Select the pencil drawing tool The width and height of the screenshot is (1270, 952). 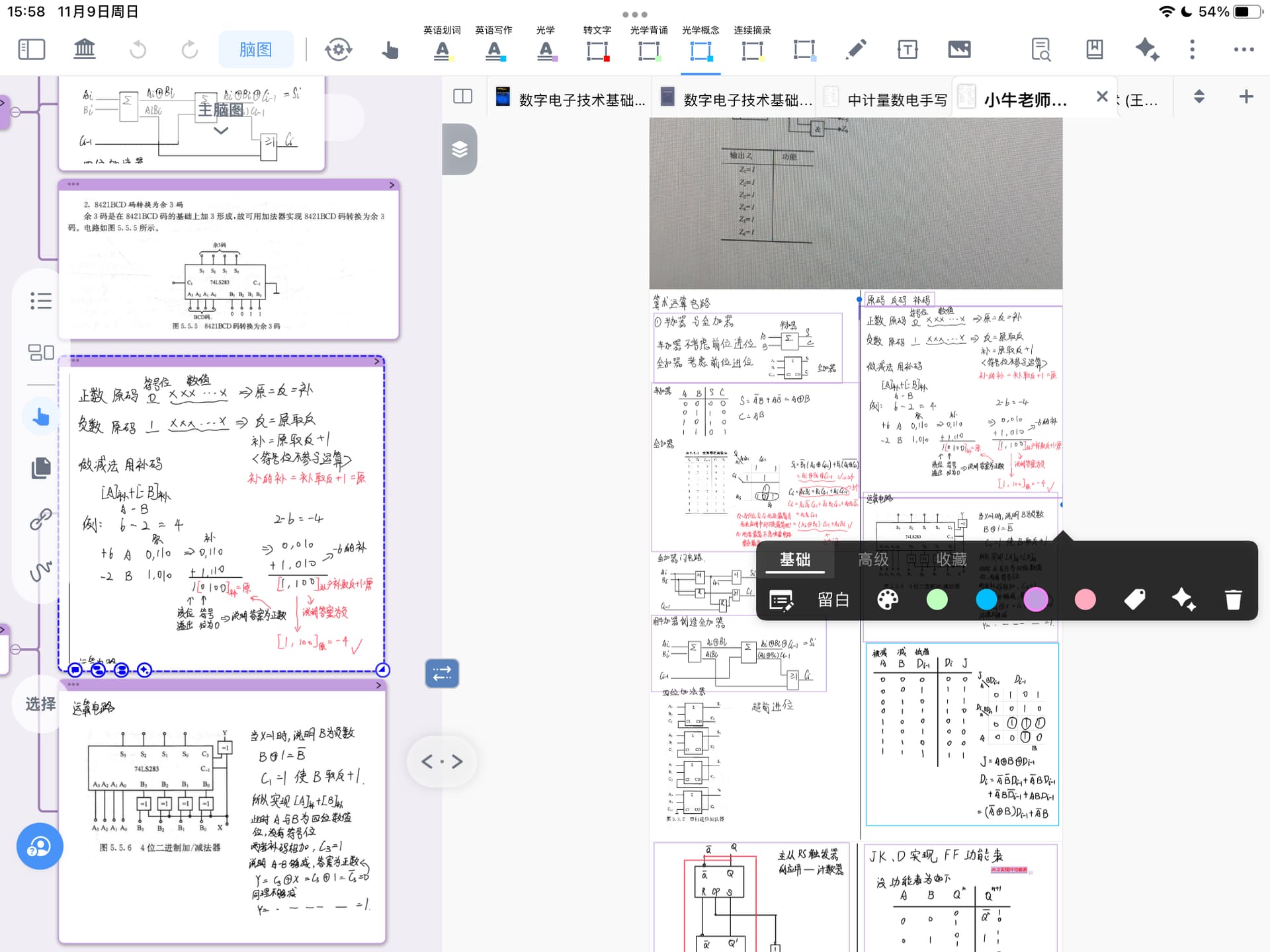pos(855,50)
